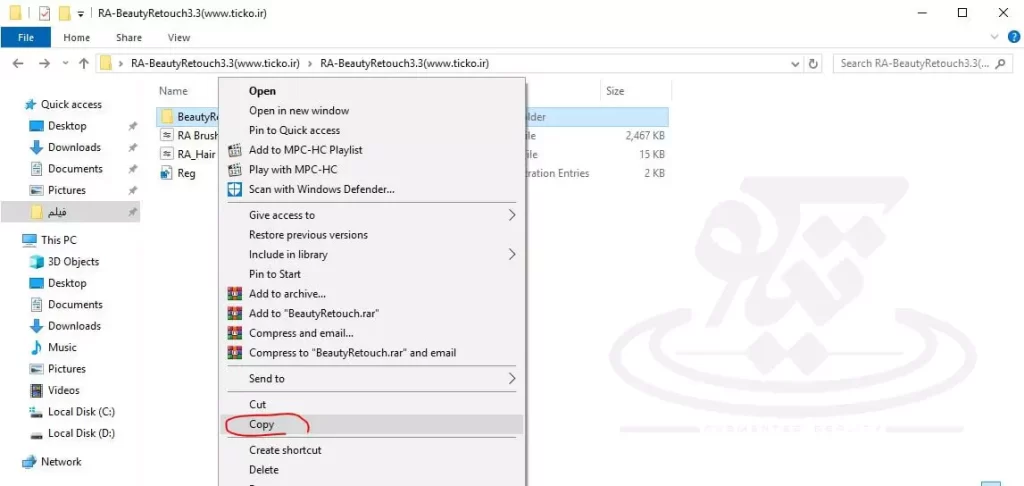Expand the Give access to submenu
Image resolution: width=1024 pixels, height=486 pixels.
tap(512, 215)
